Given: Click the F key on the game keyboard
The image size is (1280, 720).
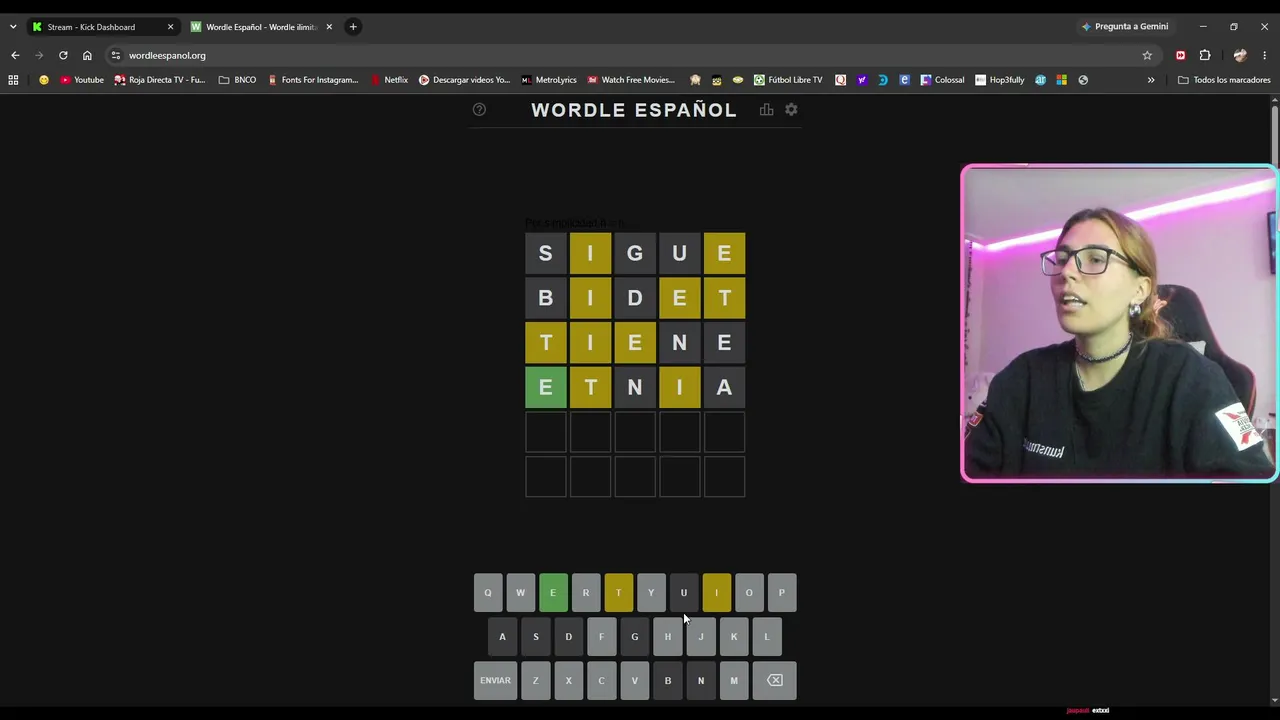Looking at the screenshot, I should click(601, 636).
